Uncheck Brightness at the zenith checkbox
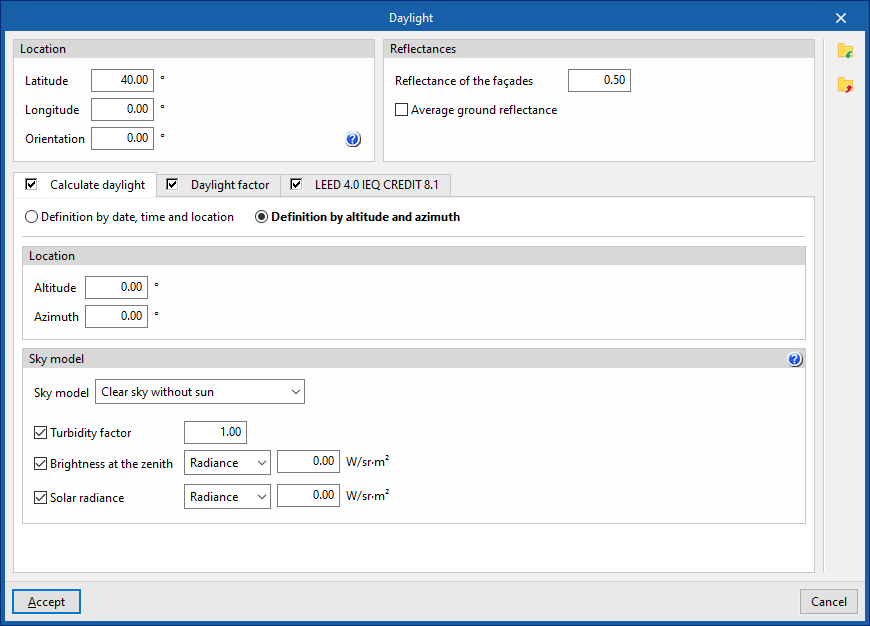Image resolution: width=870 pixels, height=626 pixels. [41, 463]
